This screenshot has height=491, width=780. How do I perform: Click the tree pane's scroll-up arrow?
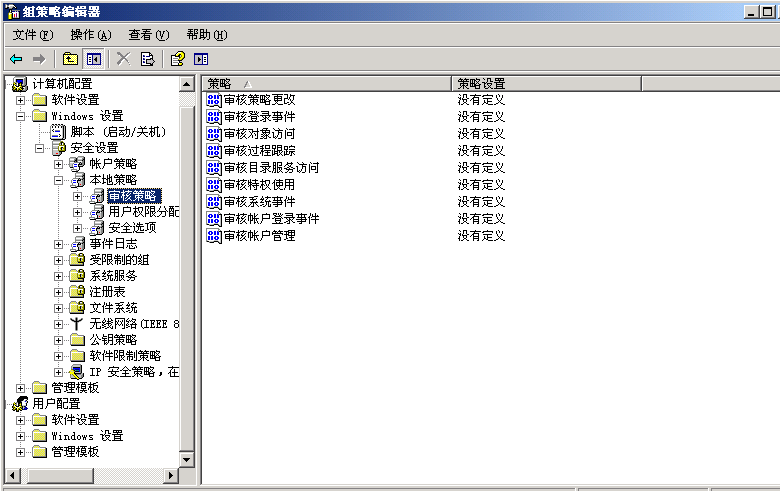(186, 84)
